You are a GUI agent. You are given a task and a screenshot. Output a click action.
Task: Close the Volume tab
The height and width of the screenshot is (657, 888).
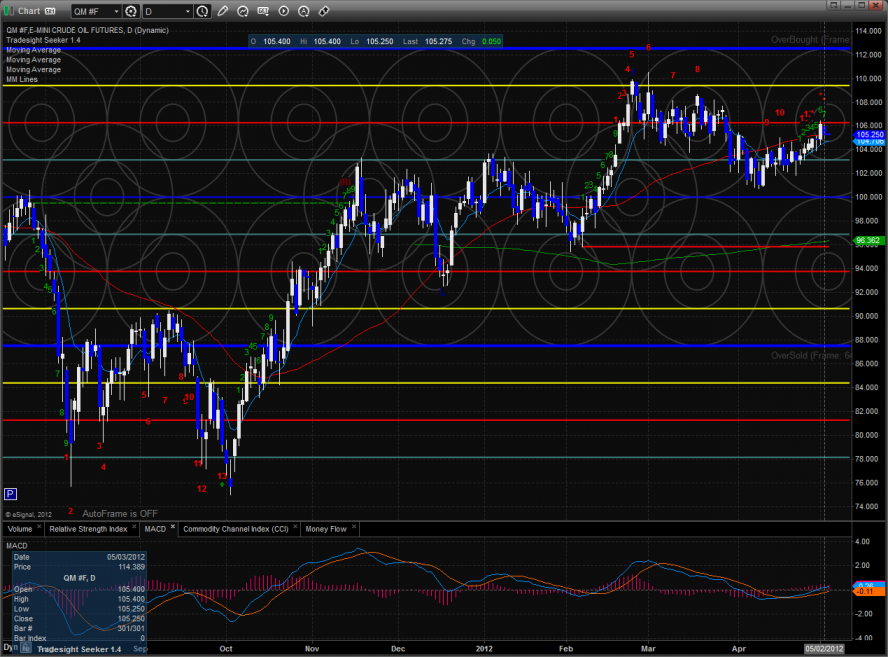pos(39,528)
